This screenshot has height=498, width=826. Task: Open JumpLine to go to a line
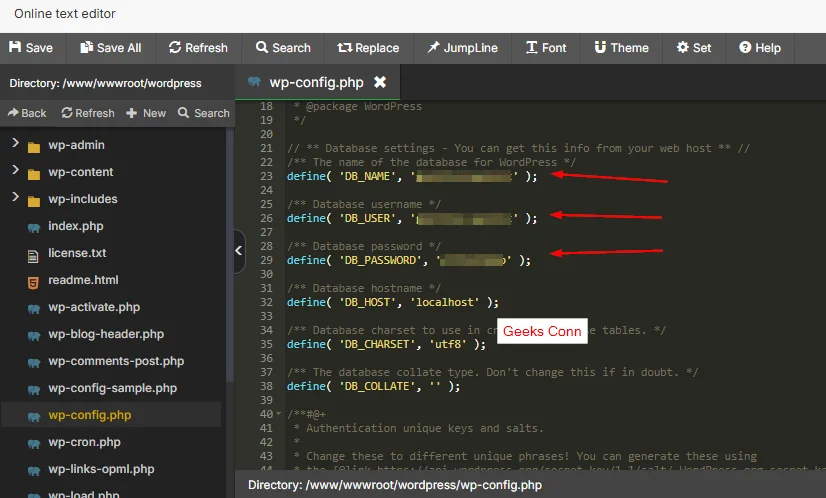point(463,48)
